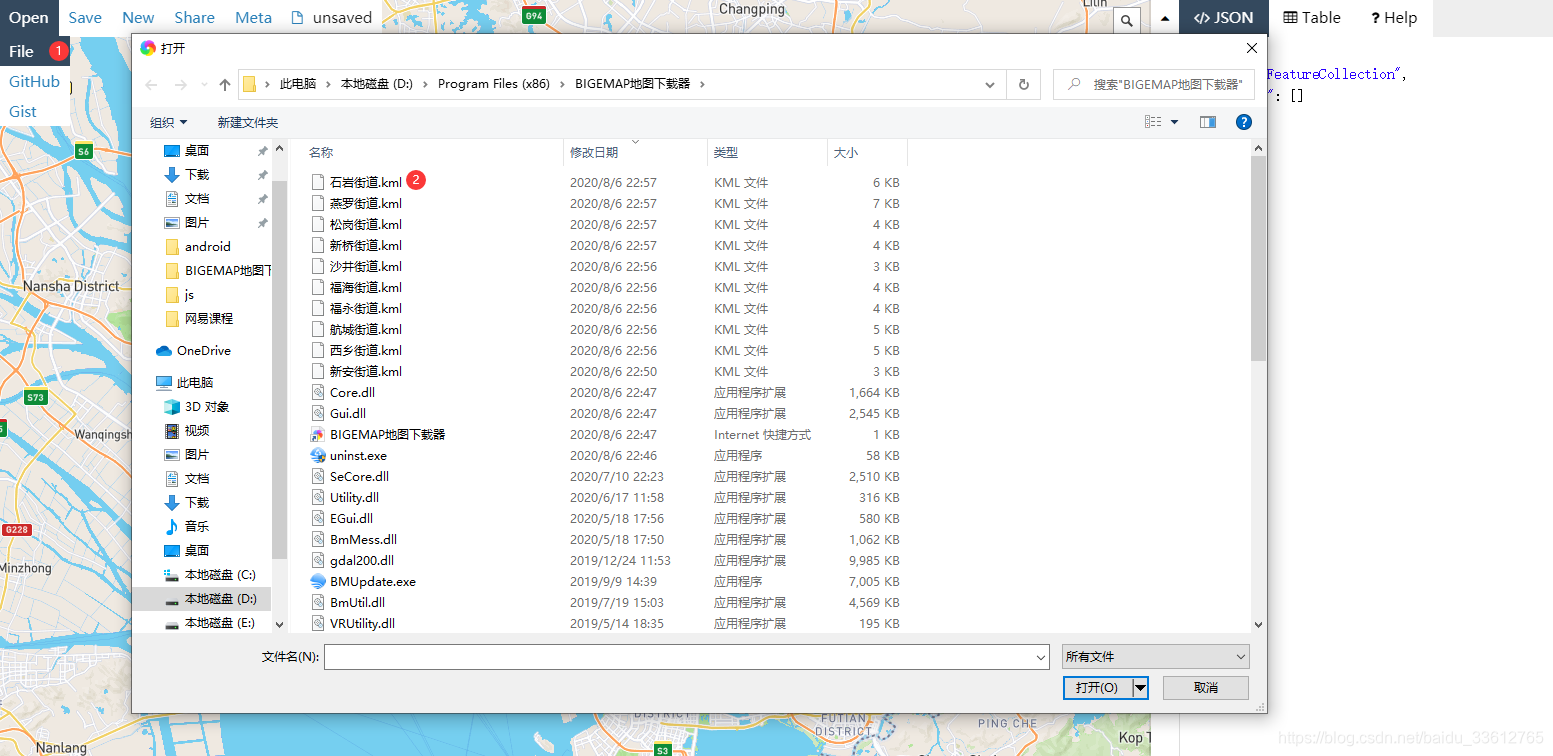Open recent locations dropdown arrow
Image resolution: width=1553 pixels, height=756 pixels.
[205, 85]
